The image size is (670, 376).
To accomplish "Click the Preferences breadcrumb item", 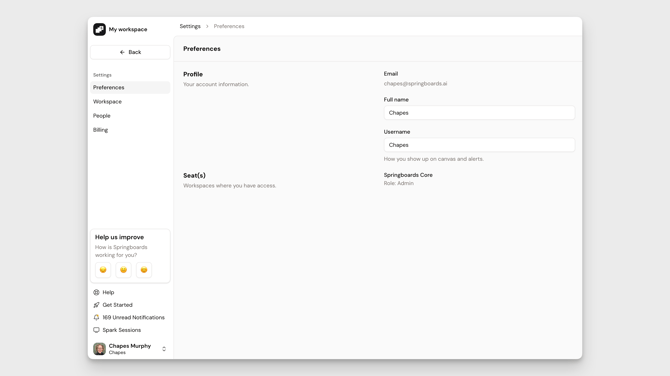I will pyautogui.click(x=229, y=26).
